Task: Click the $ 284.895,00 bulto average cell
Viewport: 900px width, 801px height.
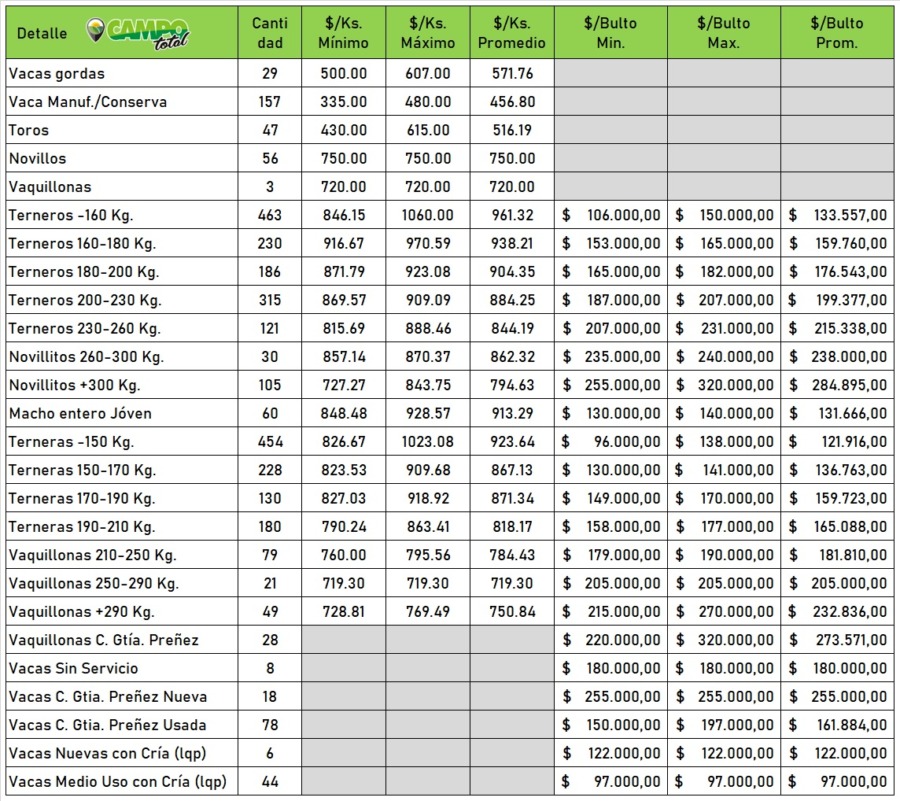Action: (837, 385)
